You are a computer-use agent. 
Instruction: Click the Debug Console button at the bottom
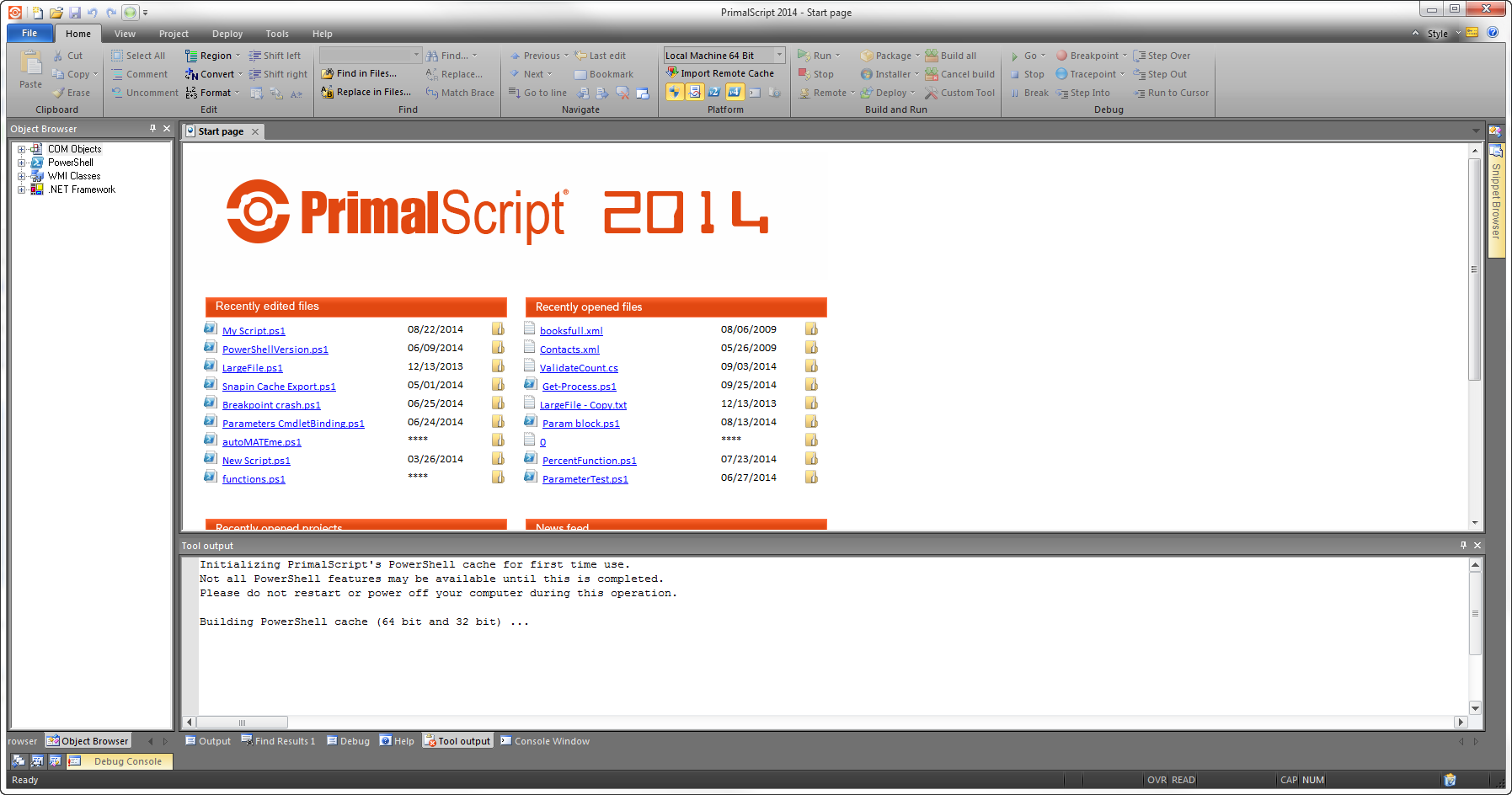click(x=120, y=761)
